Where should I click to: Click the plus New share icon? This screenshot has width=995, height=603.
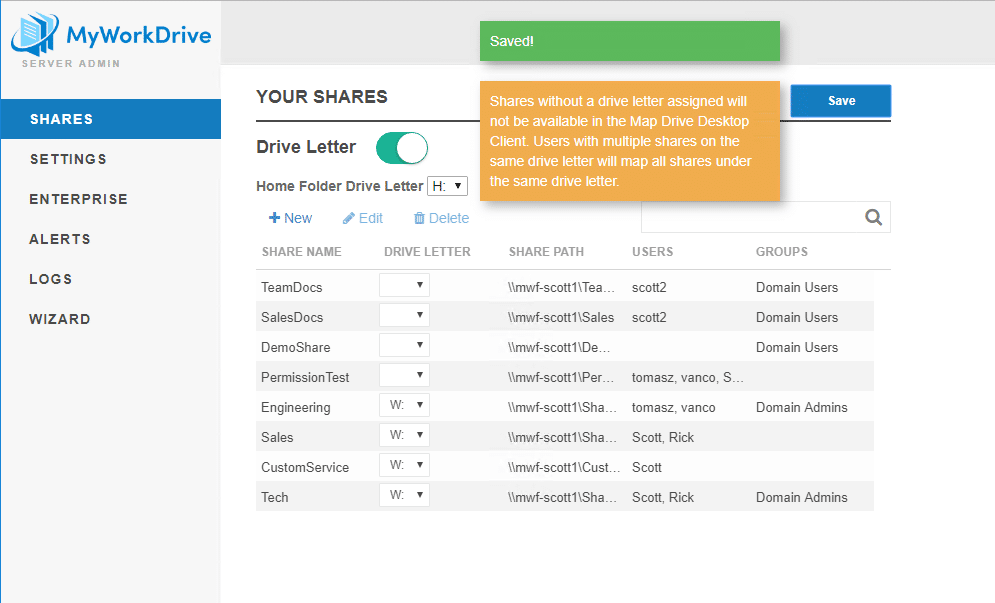point(274,218)
